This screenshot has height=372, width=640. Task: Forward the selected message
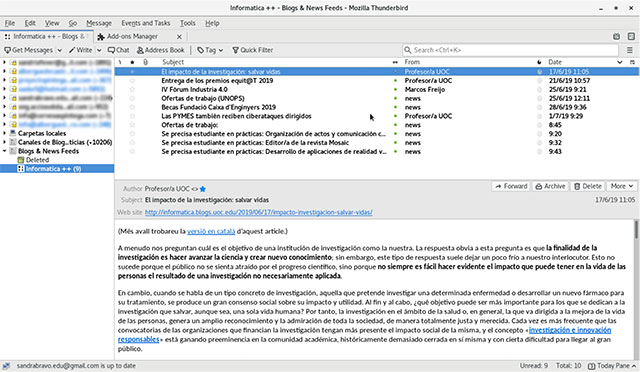[x=511, y=186]
